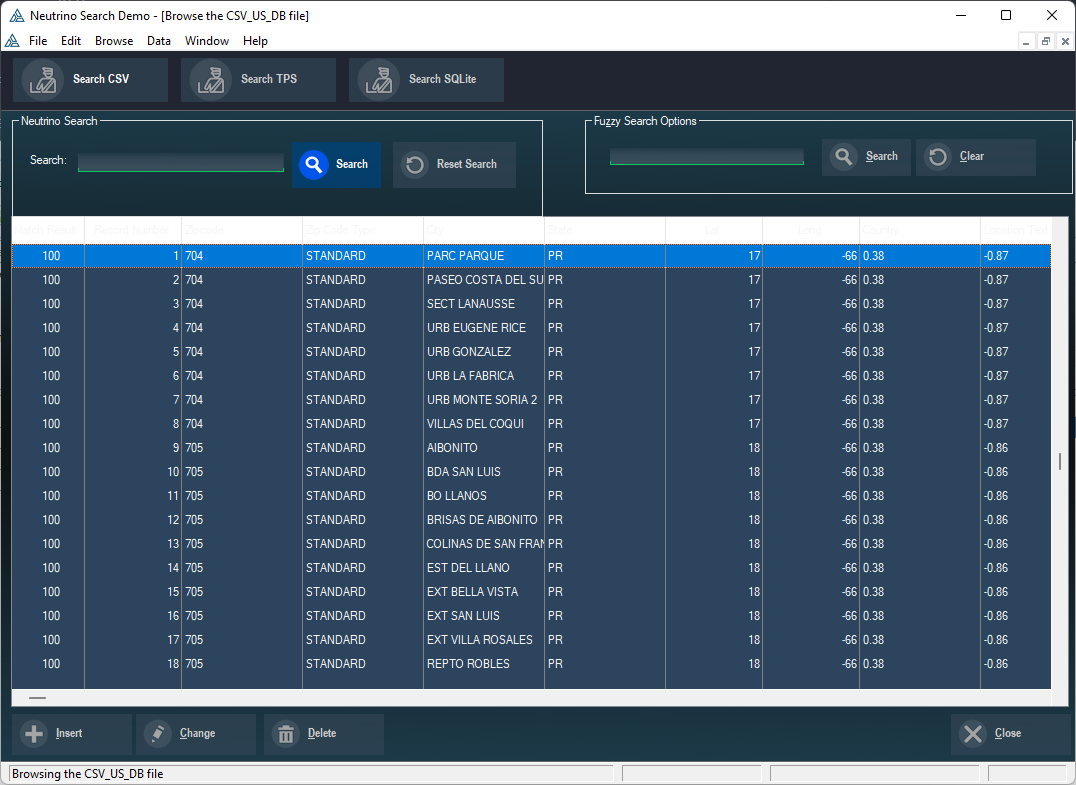Open the Browse menu

tap(114, 41)
